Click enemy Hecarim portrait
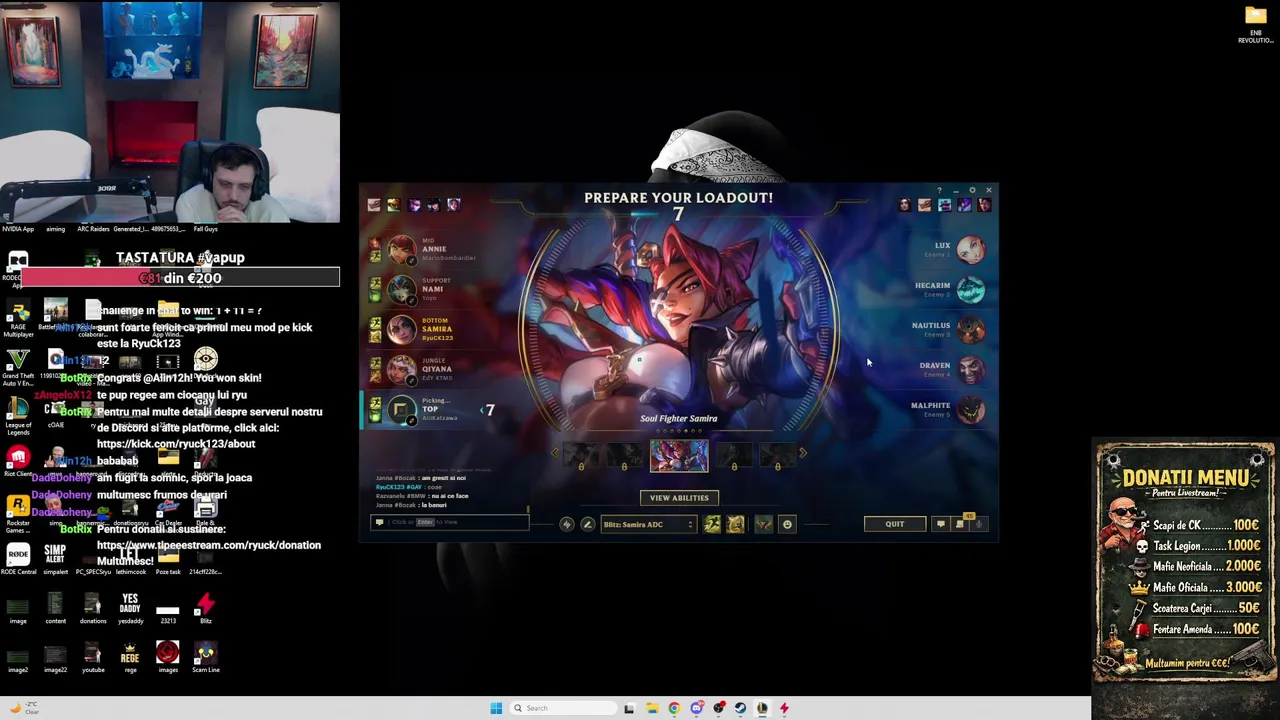Viewport: 1280px width, 720px height. (970, 289)
